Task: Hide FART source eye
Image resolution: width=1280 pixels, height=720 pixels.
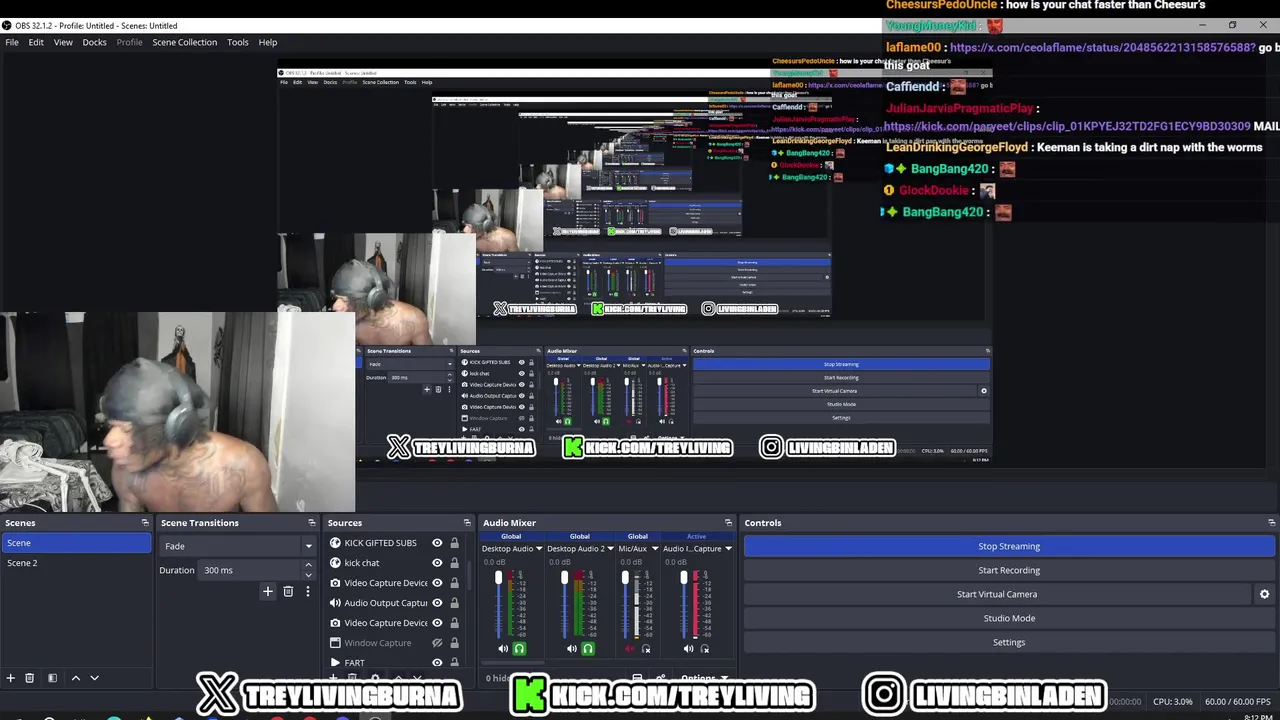Action: (x=437, y=663)
